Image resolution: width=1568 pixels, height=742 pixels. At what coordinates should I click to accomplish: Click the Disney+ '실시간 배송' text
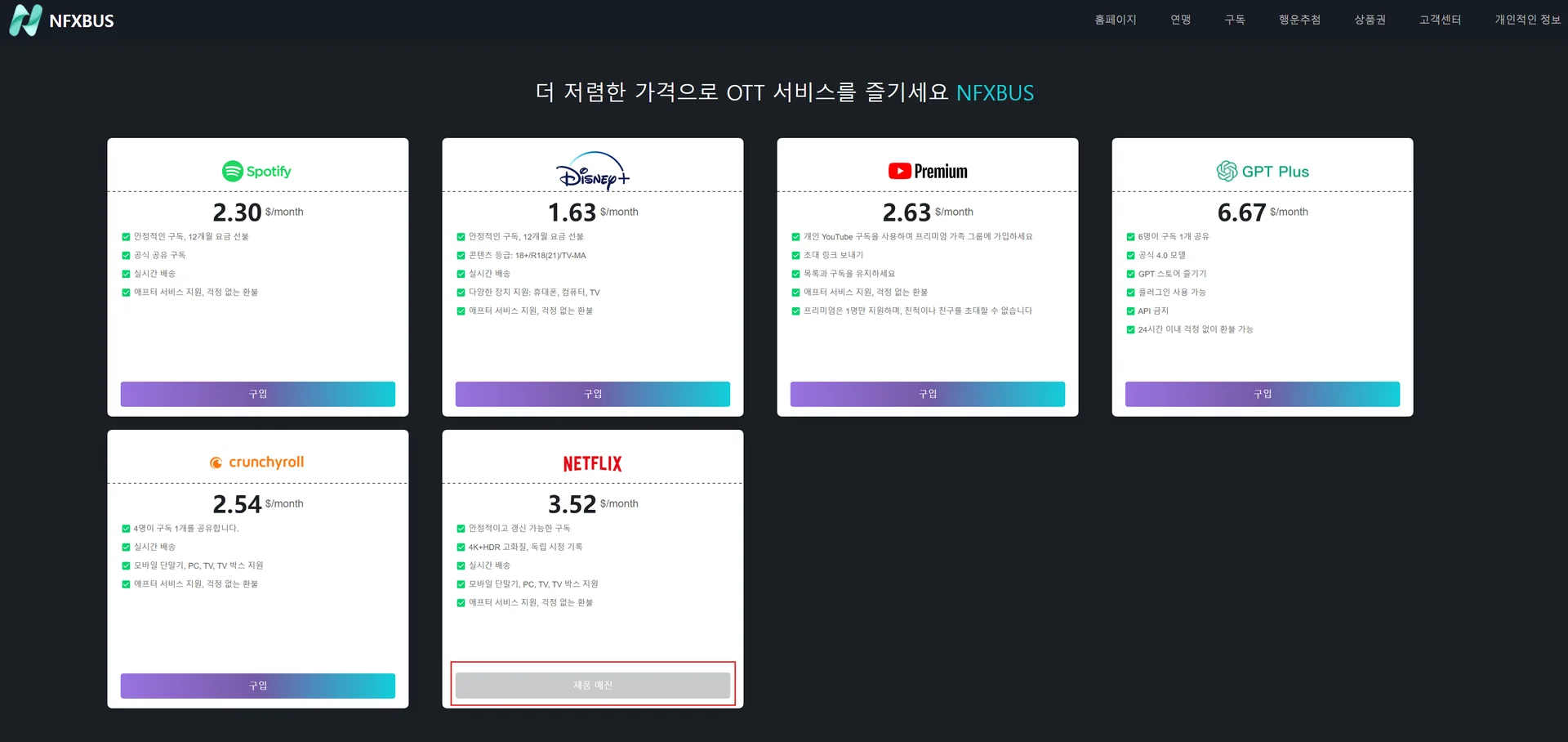coord(489,274)
